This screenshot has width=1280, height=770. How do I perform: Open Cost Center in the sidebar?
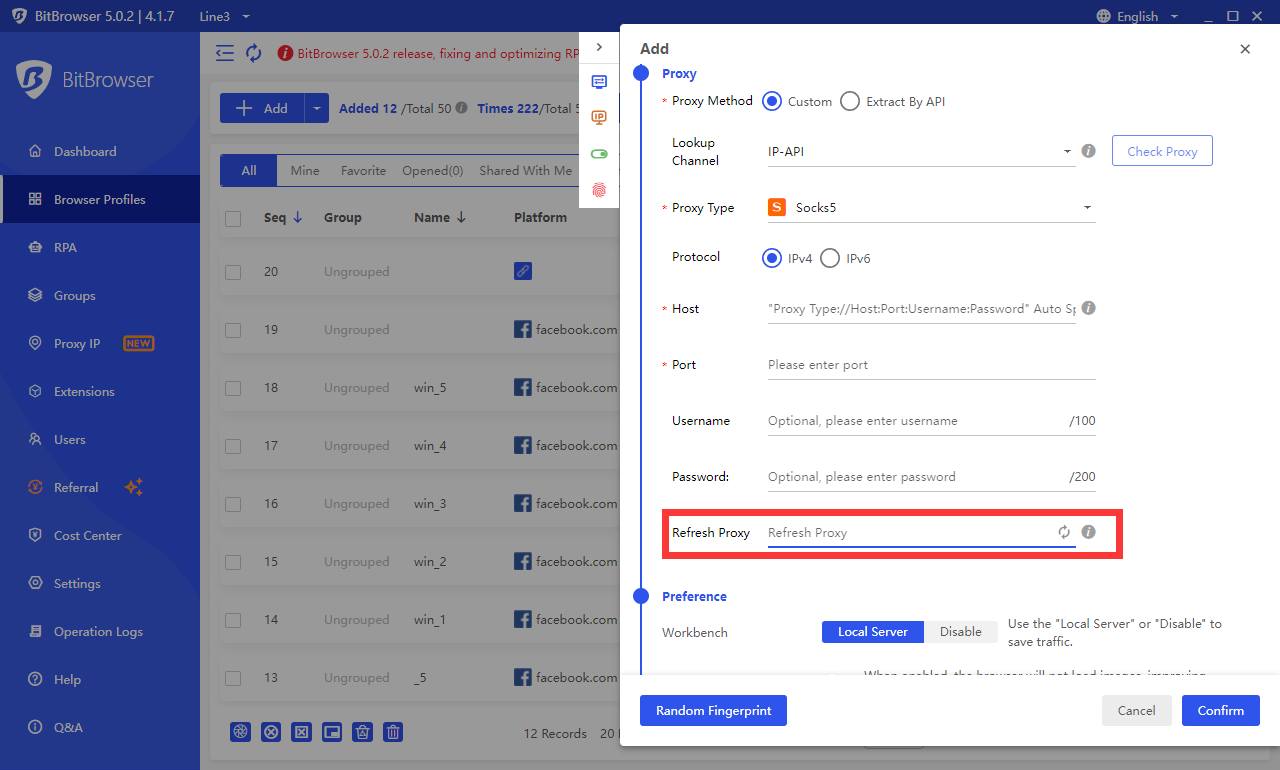click(x=100, y=535)
